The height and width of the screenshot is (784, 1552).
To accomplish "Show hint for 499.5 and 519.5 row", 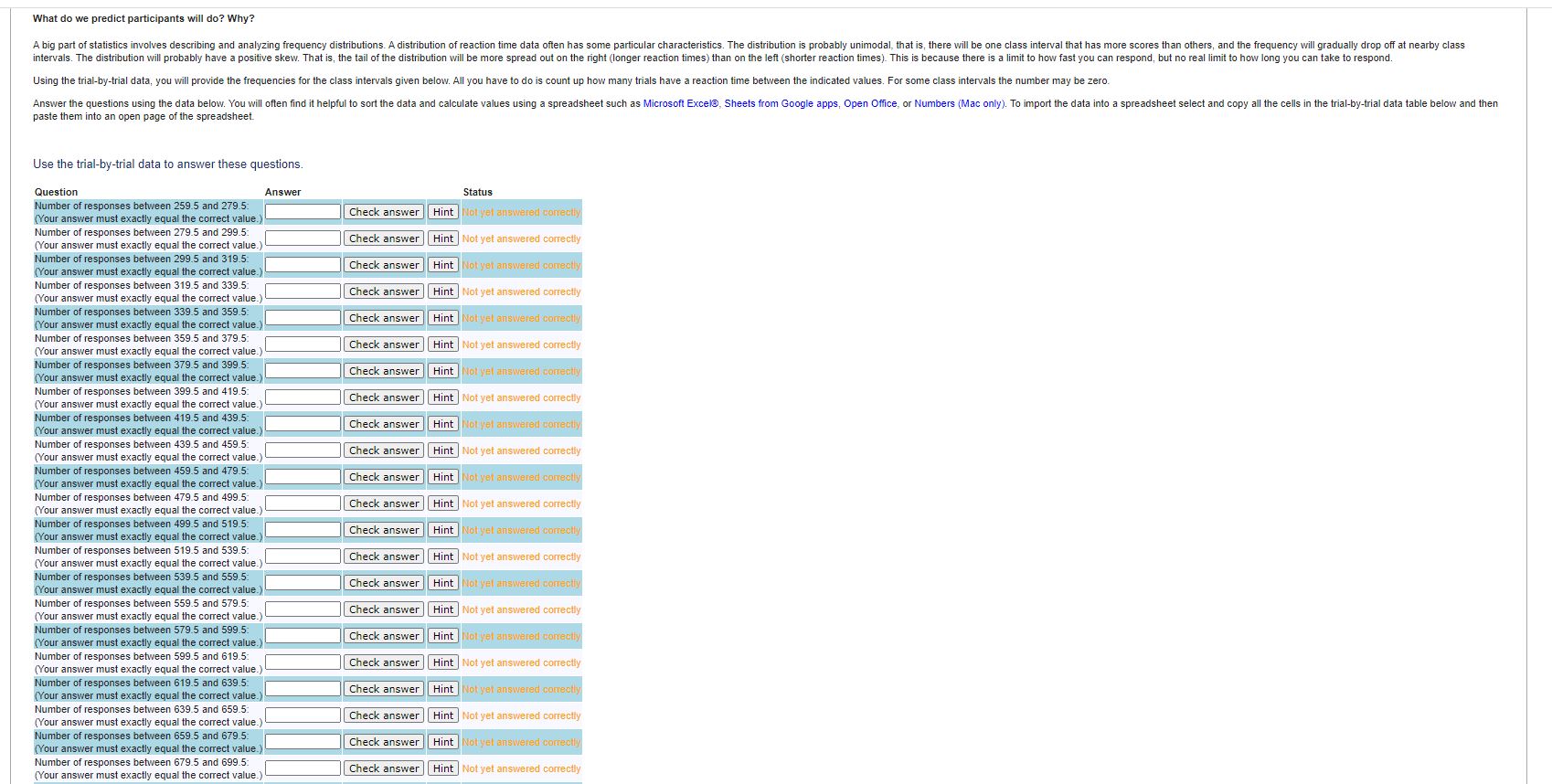I will 443,530.
